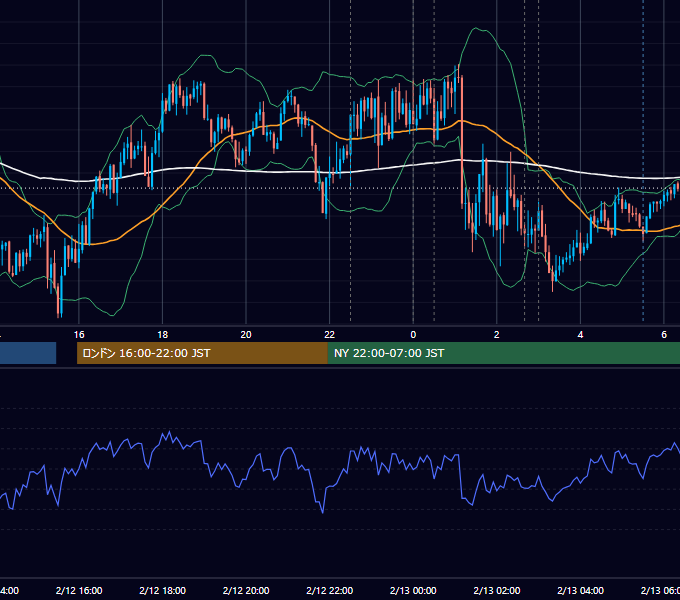This screenshot has width=680, height=600.
Task: Click the 6 hour axis label
Action: pos(664,335)
